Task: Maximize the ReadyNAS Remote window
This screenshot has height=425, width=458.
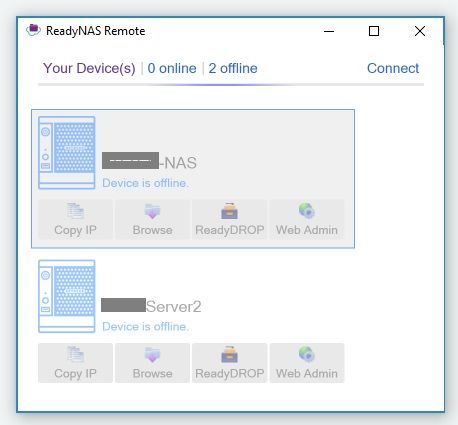Action: pos(374,31)
